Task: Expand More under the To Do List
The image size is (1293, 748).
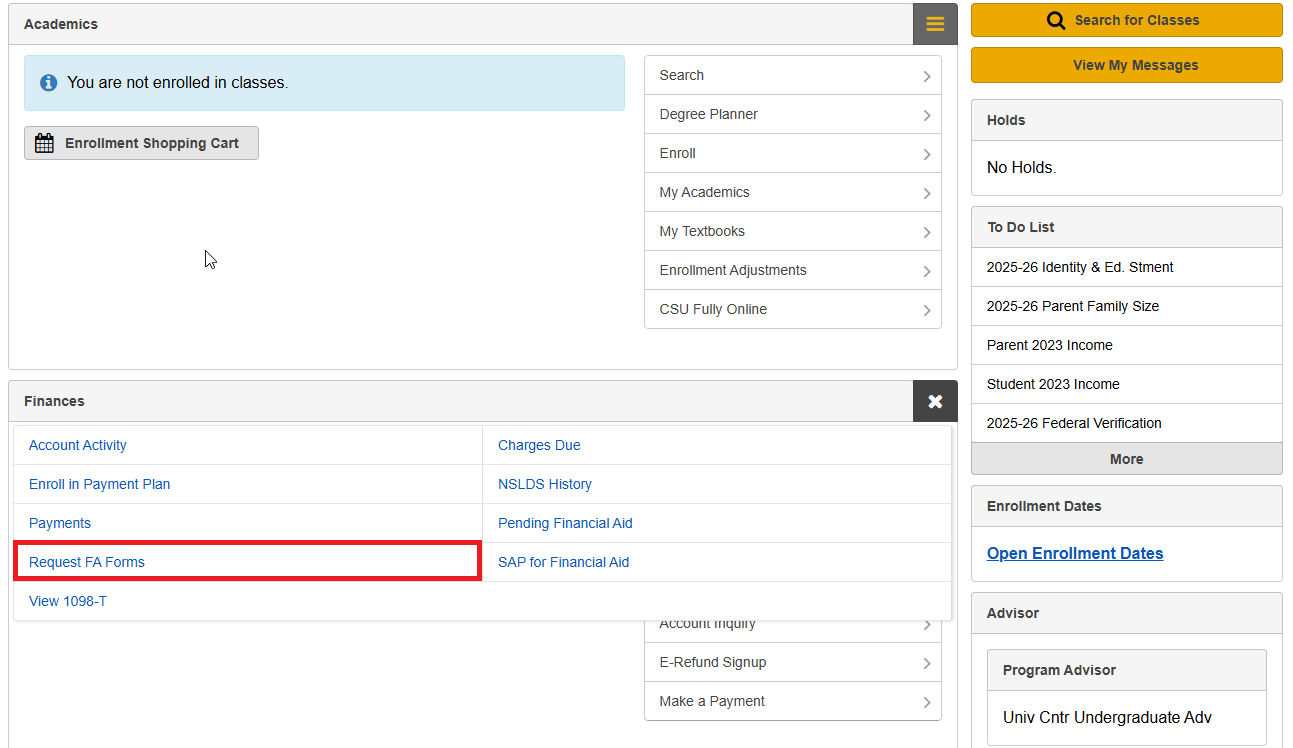Action: pos(1126,459)
